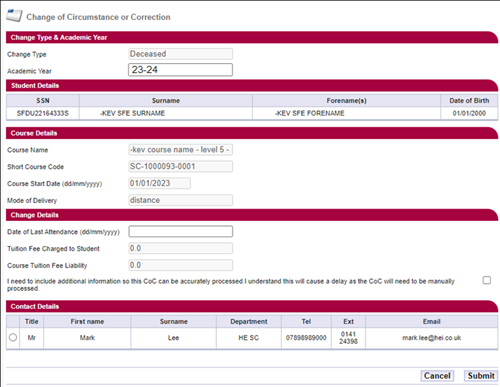Screen dimensions: 500x387
Task: Click the Email column header
Action: pos(432,322)
